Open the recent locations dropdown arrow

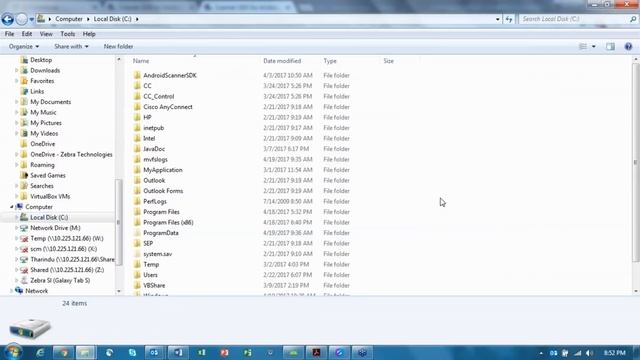click(x=31, y=19)
